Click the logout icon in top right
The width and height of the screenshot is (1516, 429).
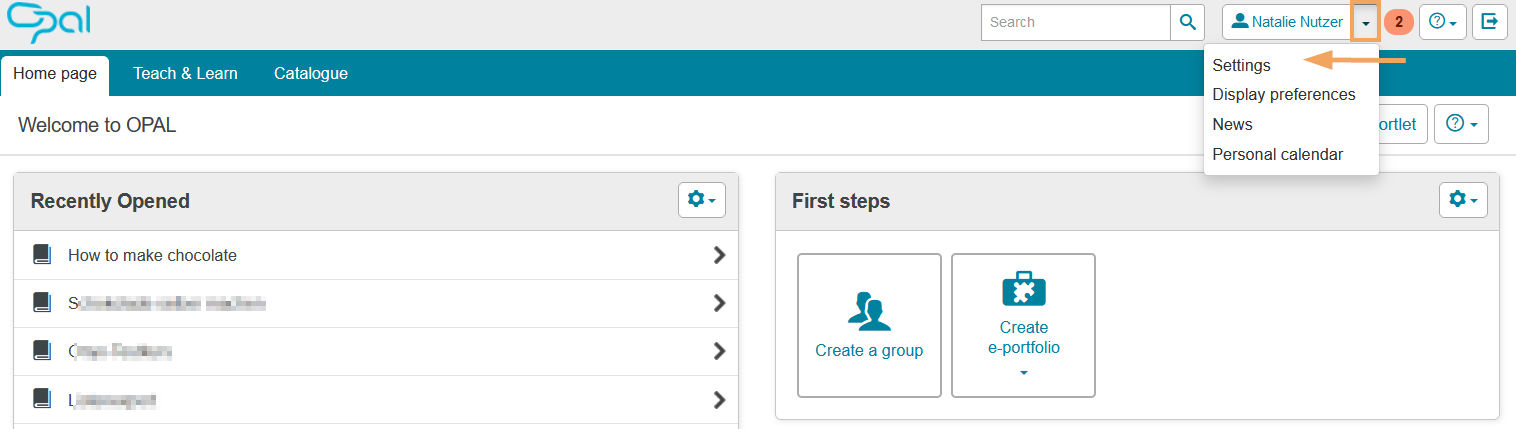[1489, 22]
